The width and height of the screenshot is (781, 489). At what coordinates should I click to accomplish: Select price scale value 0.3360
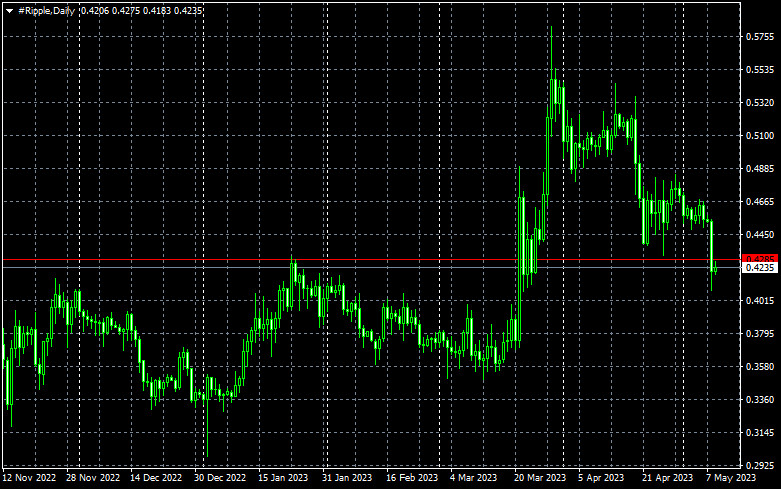[x=760, y=400]
